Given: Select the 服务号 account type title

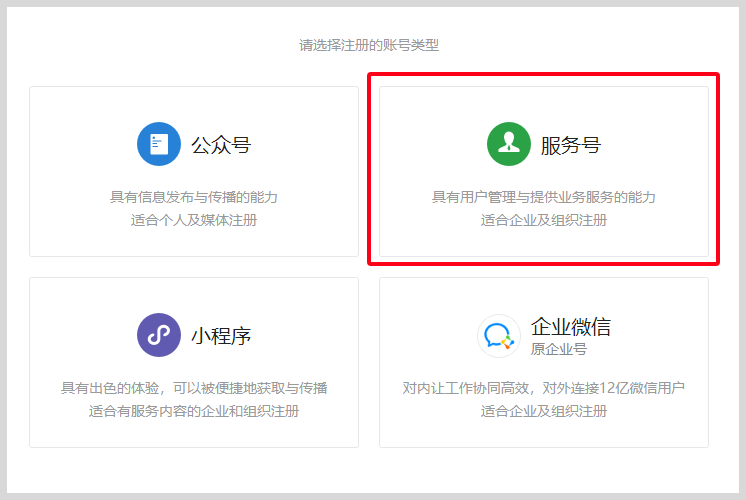Looking at the screenshot, I should pos(571,145).
